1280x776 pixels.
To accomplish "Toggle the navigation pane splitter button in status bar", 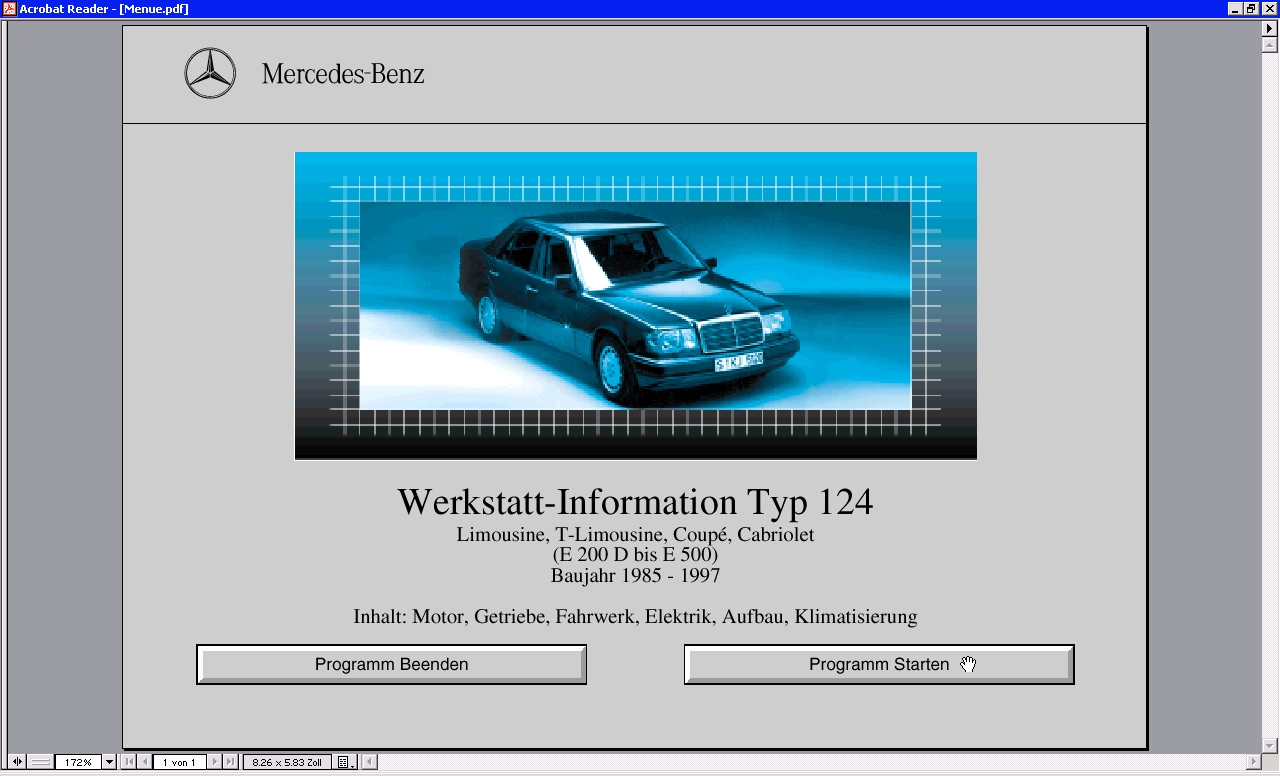I will (x=17, y=762).
